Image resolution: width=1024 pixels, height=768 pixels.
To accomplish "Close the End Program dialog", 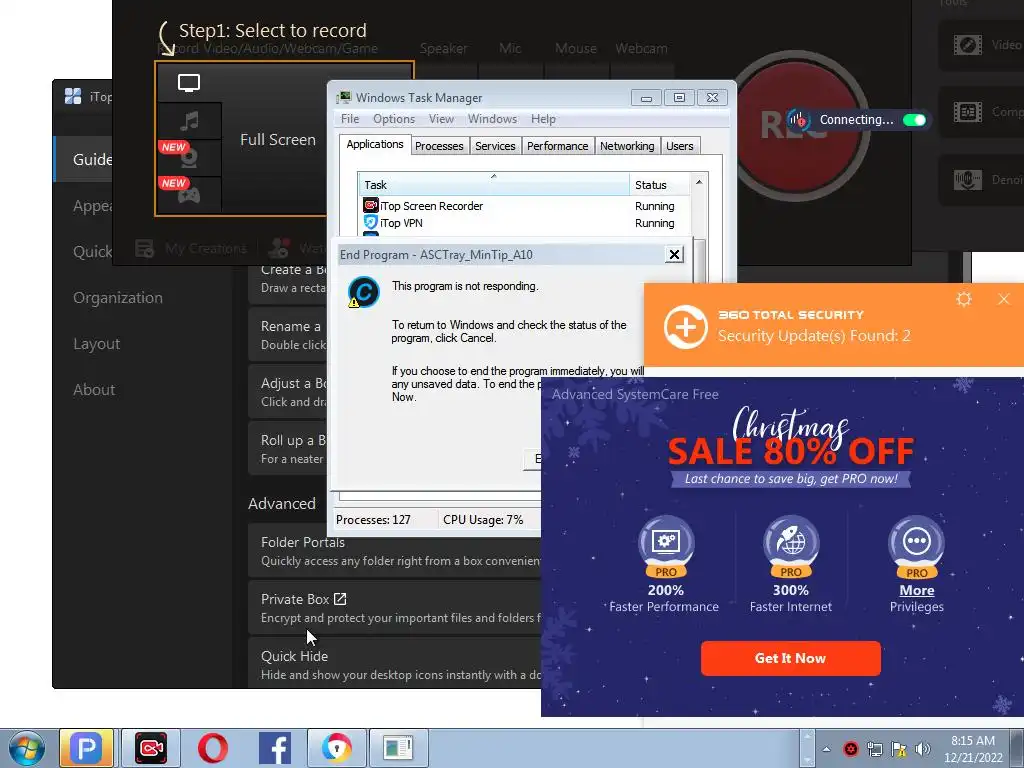I will point(674,254).
